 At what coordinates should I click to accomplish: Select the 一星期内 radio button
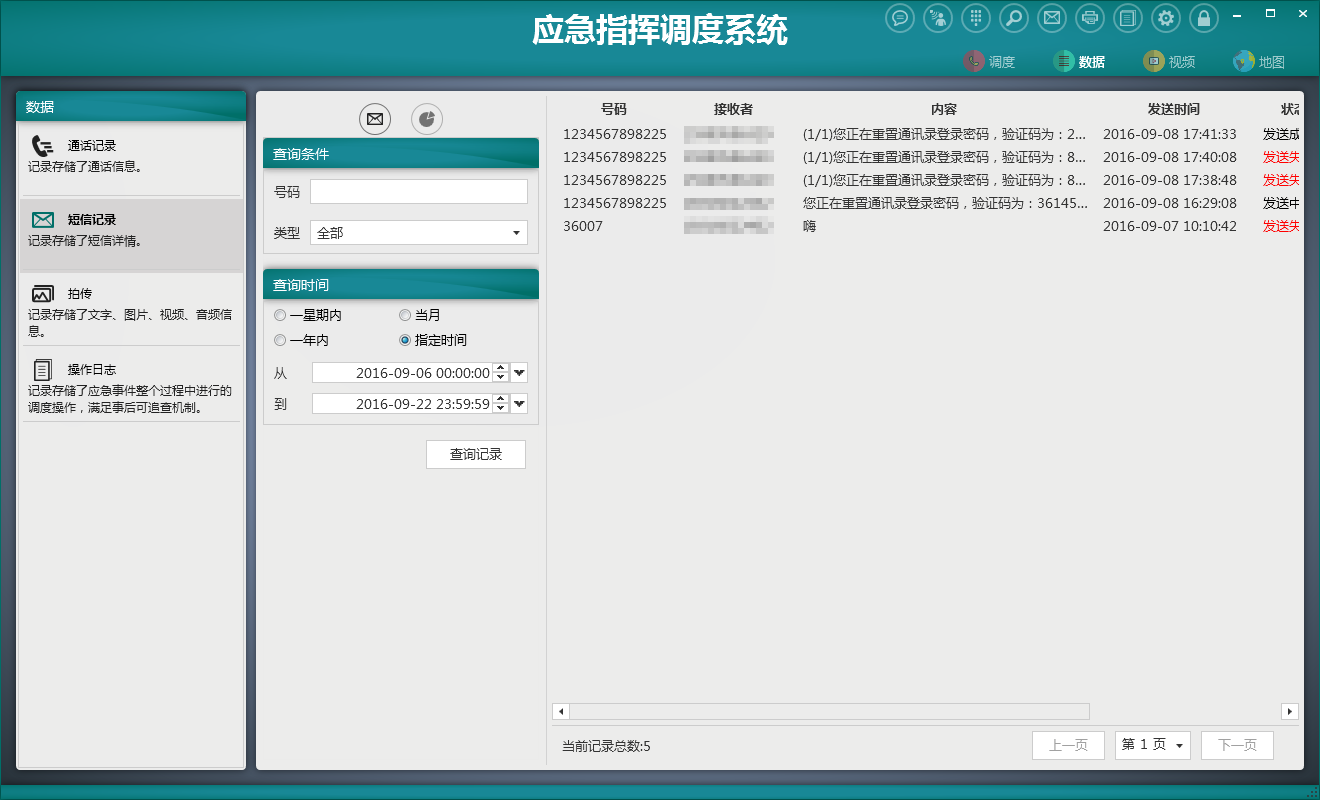281,315
